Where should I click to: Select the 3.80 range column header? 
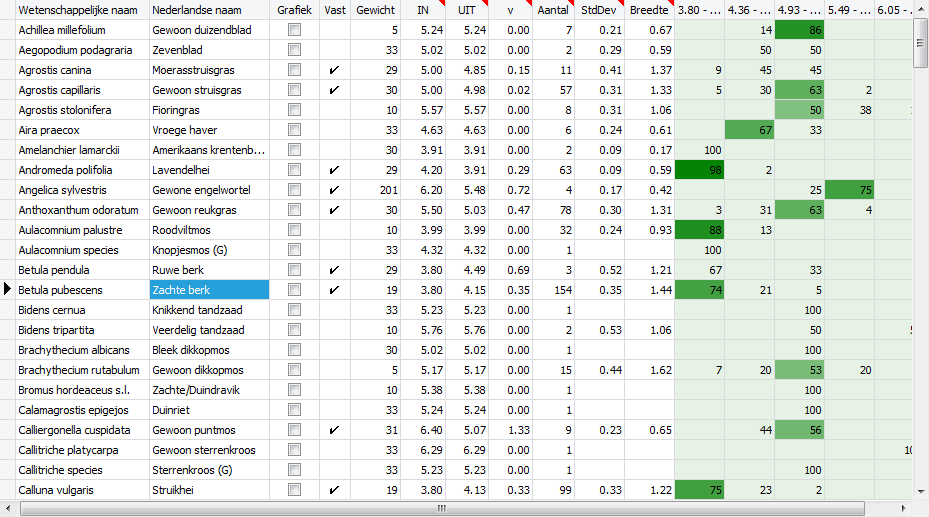tap(699, 9)
